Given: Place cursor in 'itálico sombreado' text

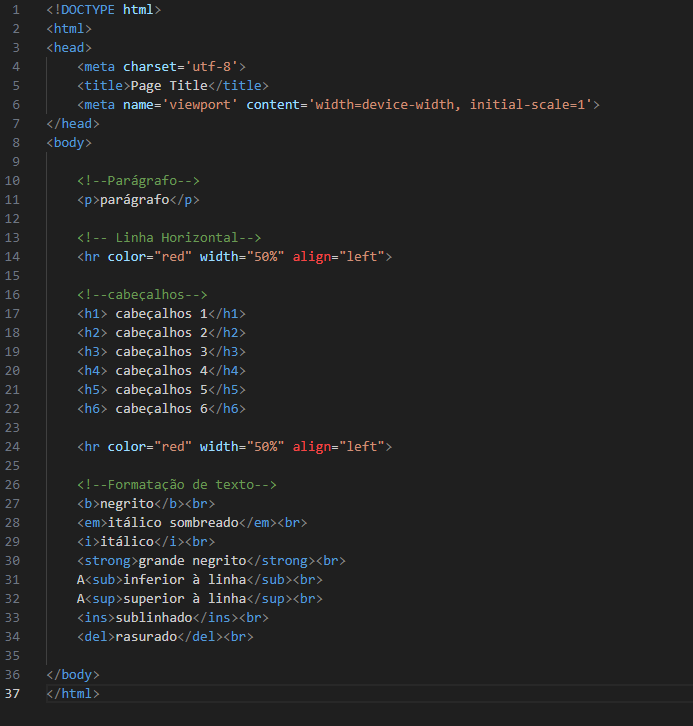Looking at the screenshot, I should [172, 522].
